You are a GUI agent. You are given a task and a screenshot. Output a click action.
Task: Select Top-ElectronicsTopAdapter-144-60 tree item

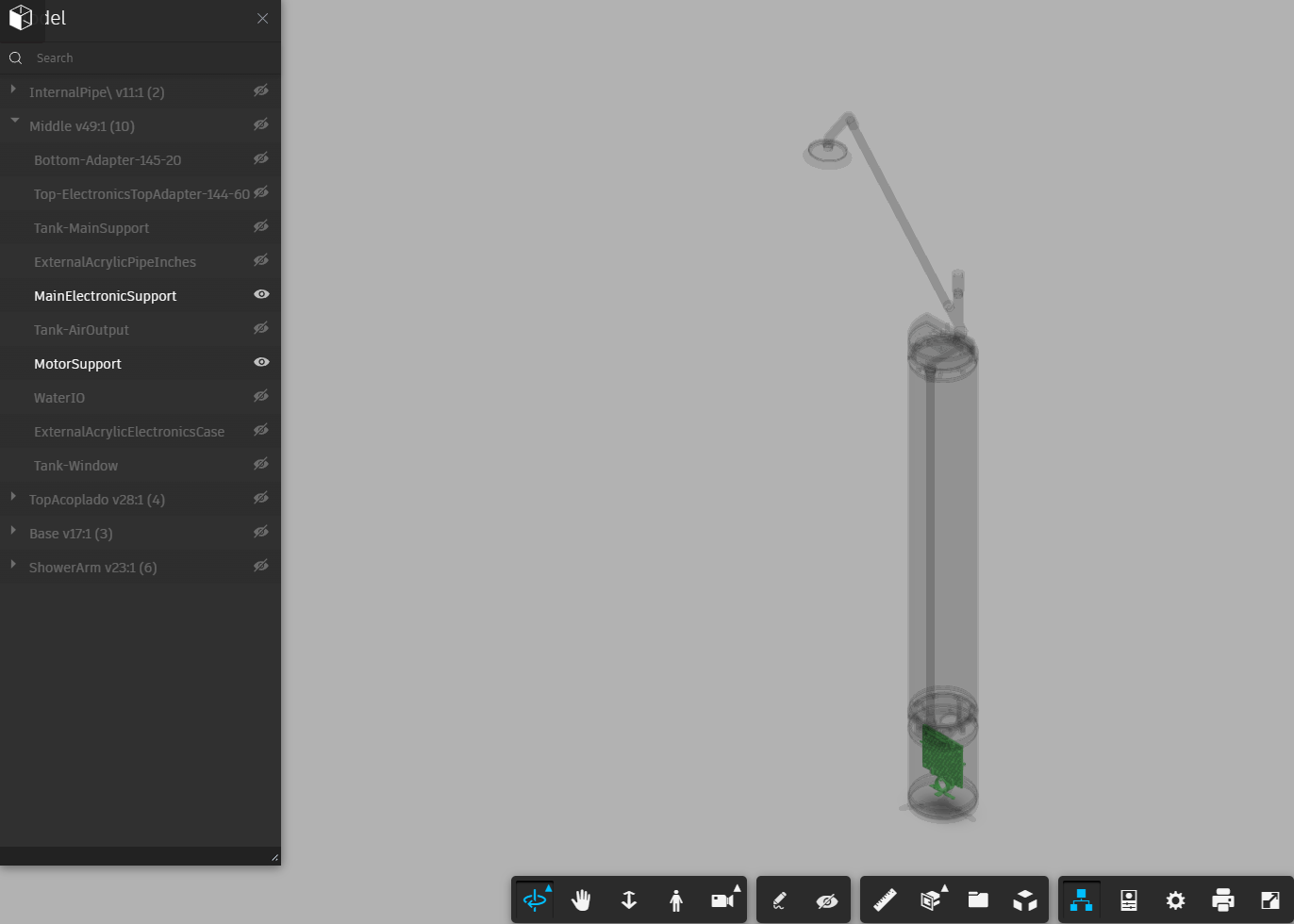(141, 194)
